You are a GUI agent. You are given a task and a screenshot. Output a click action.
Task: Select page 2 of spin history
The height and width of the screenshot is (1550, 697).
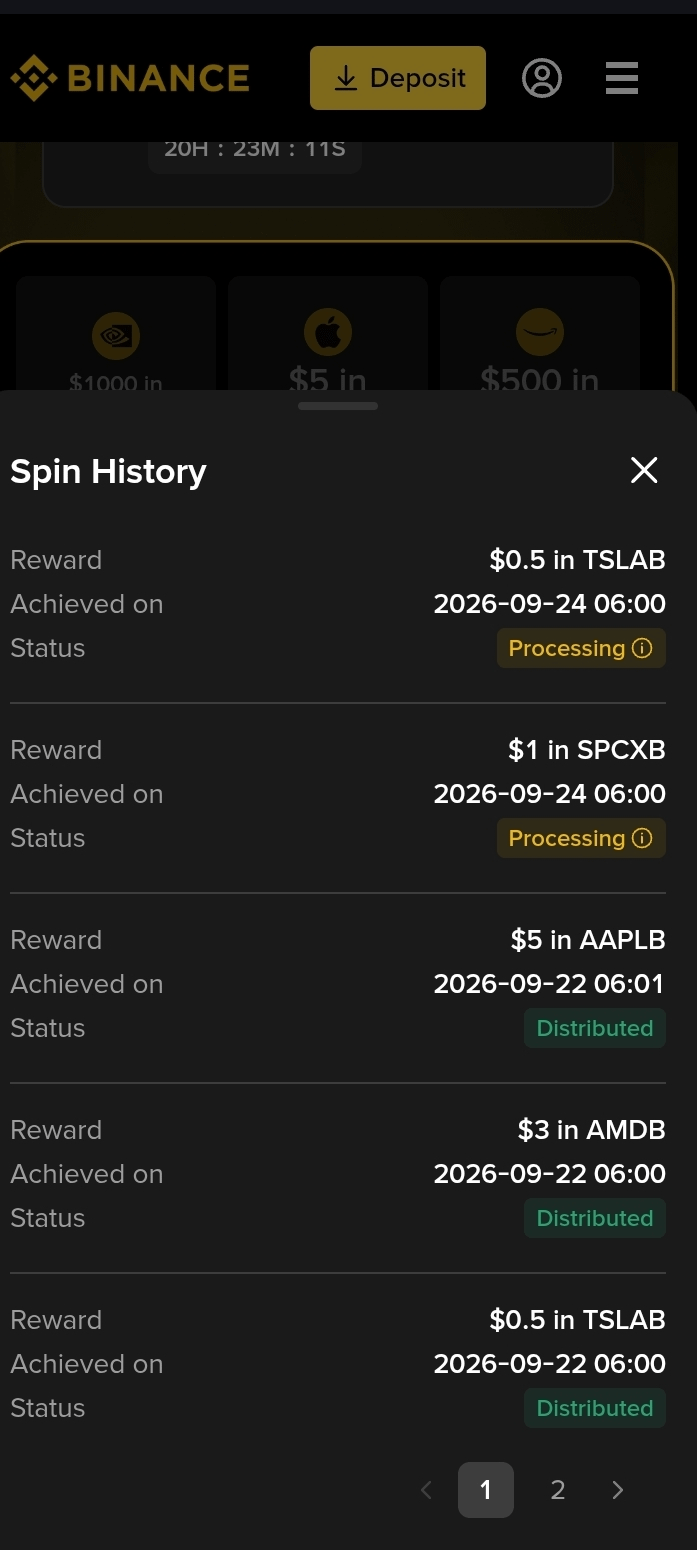[x=558, y=1490]
